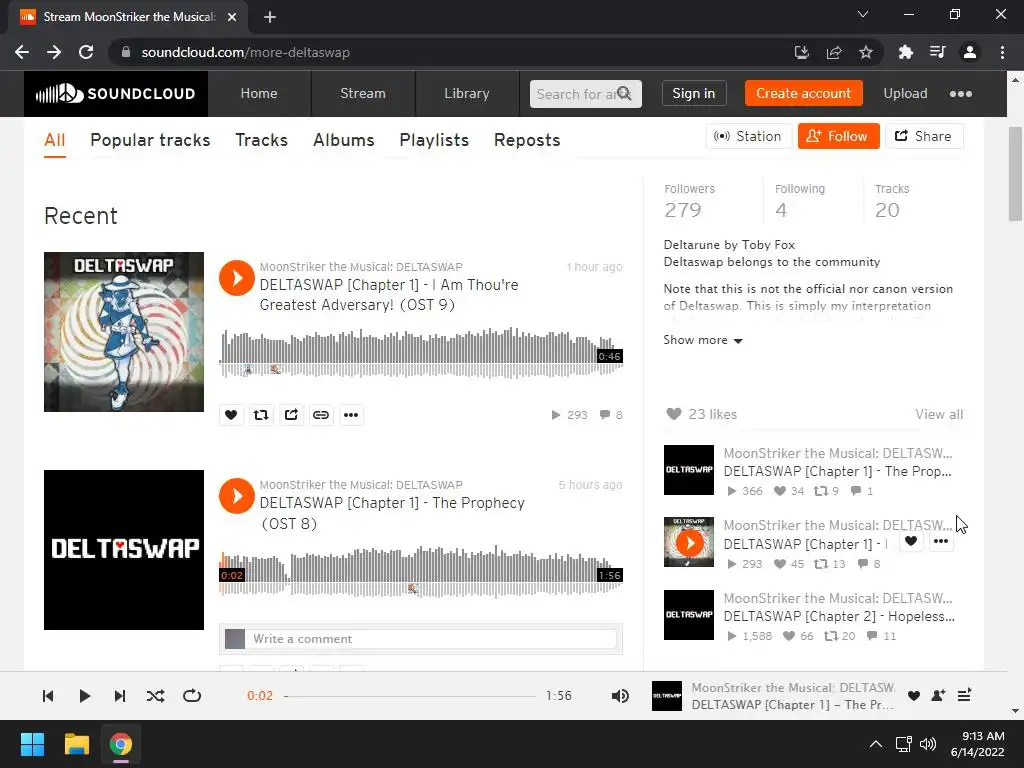Open File Explorer from taskbar

point(76,744)
